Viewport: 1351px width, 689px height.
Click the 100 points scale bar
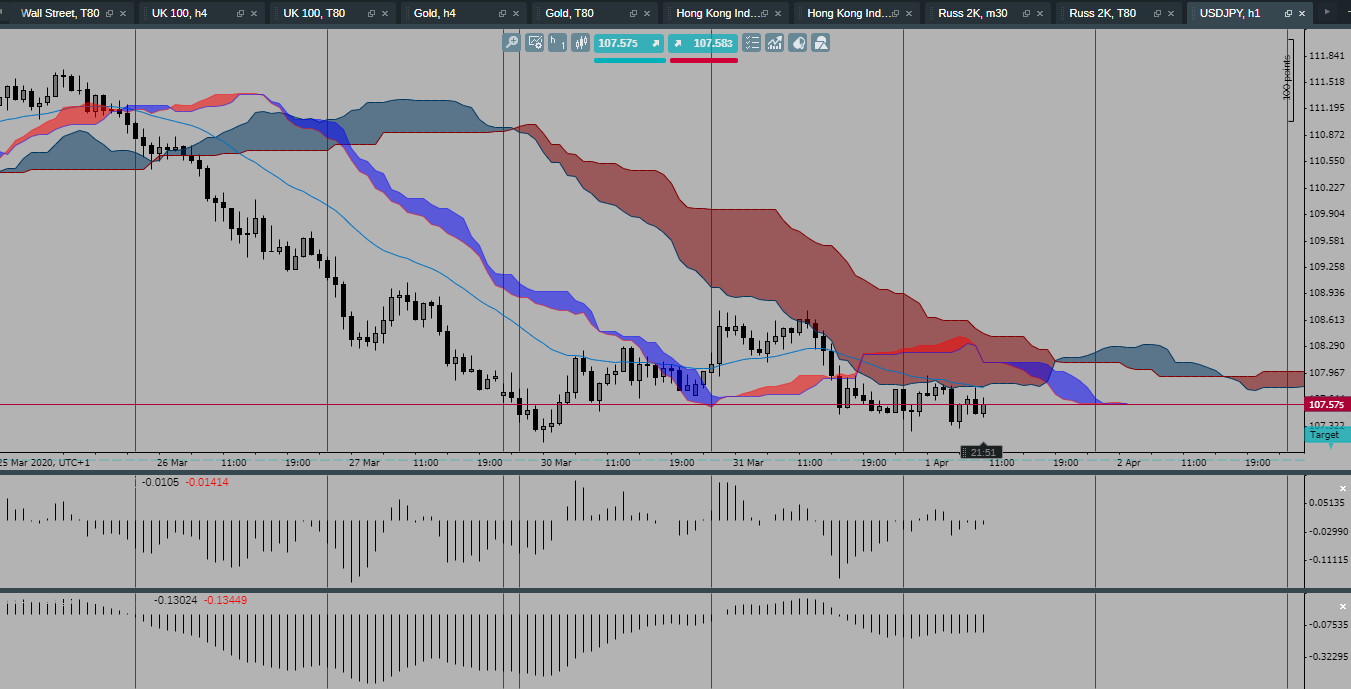pos(1287,81)
